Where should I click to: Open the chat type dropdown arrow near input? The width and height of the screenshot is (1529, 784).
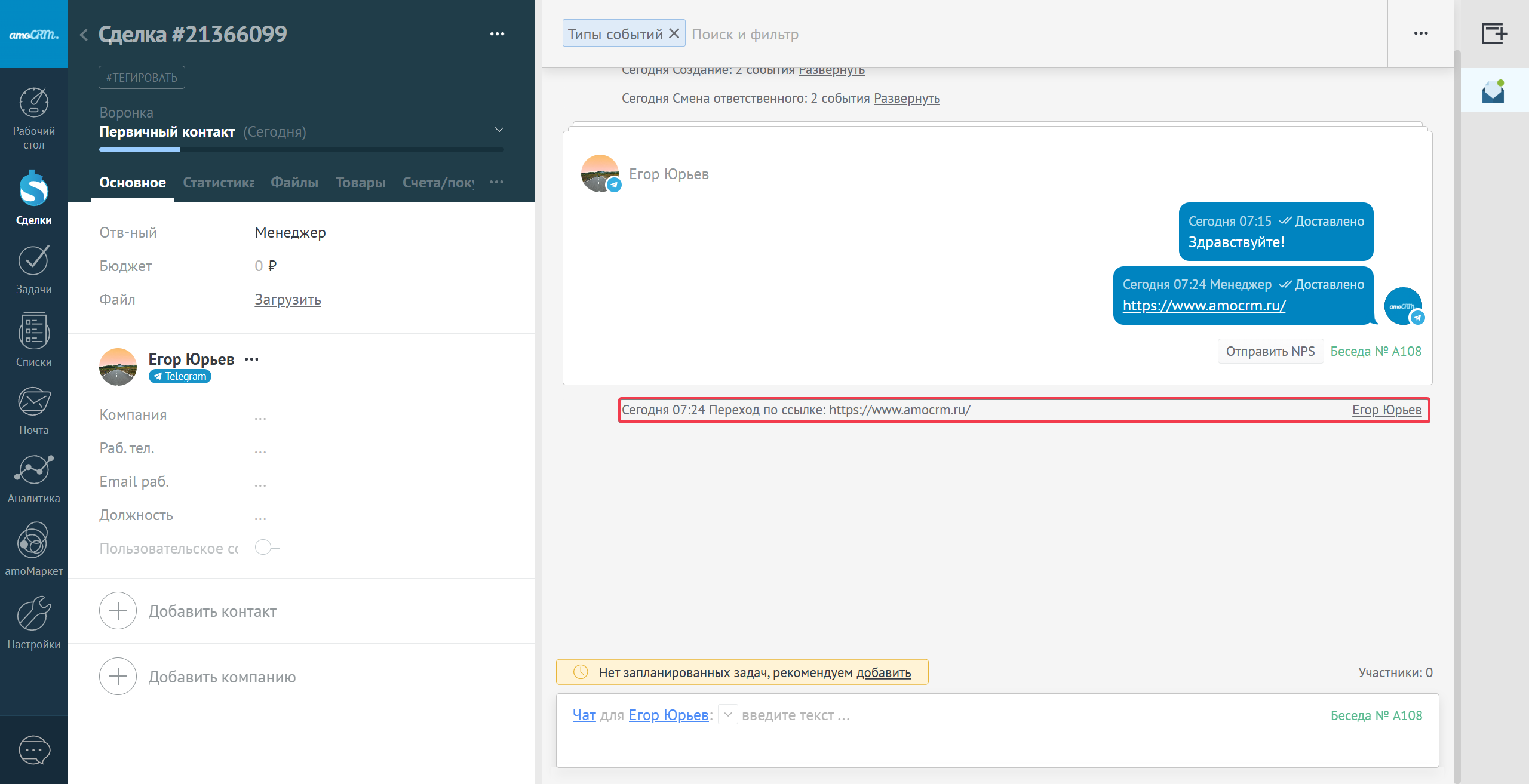(727, 715)
